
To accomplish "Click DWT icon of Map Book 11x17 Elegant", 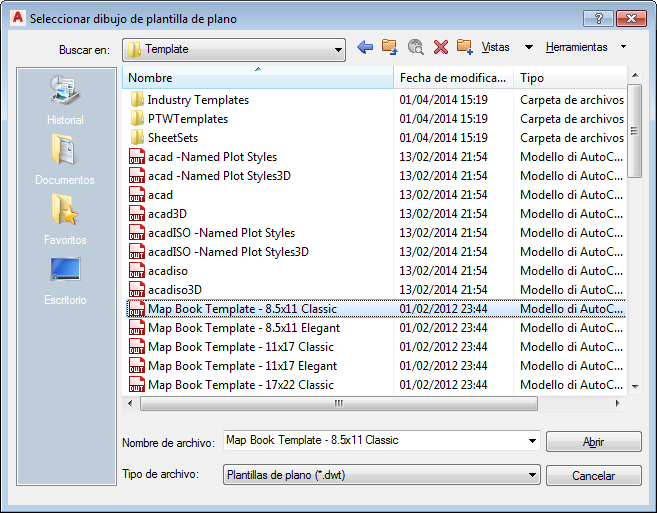I will [x=137, y=366].
